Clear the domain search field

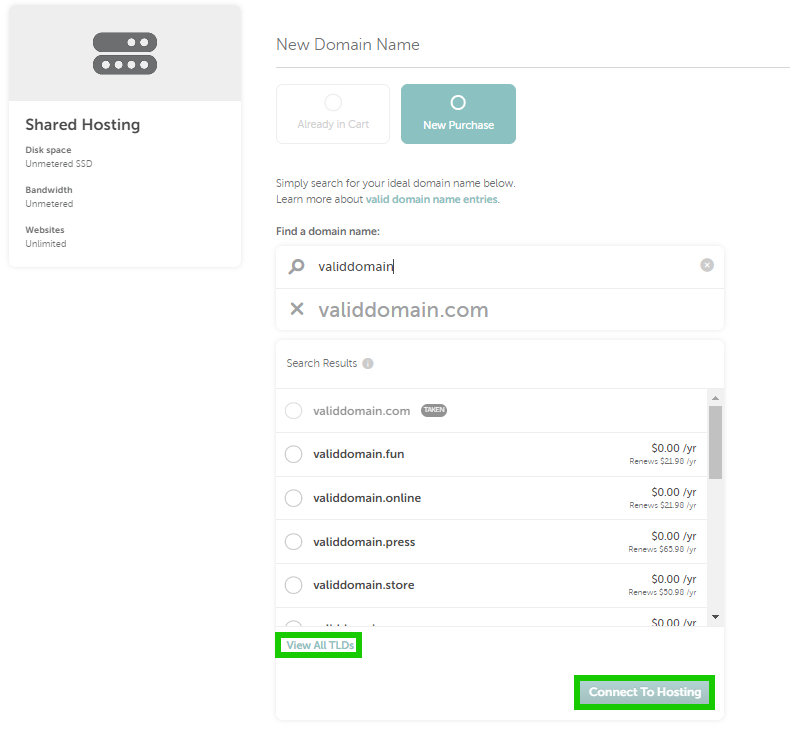click(x=707, y=265)
